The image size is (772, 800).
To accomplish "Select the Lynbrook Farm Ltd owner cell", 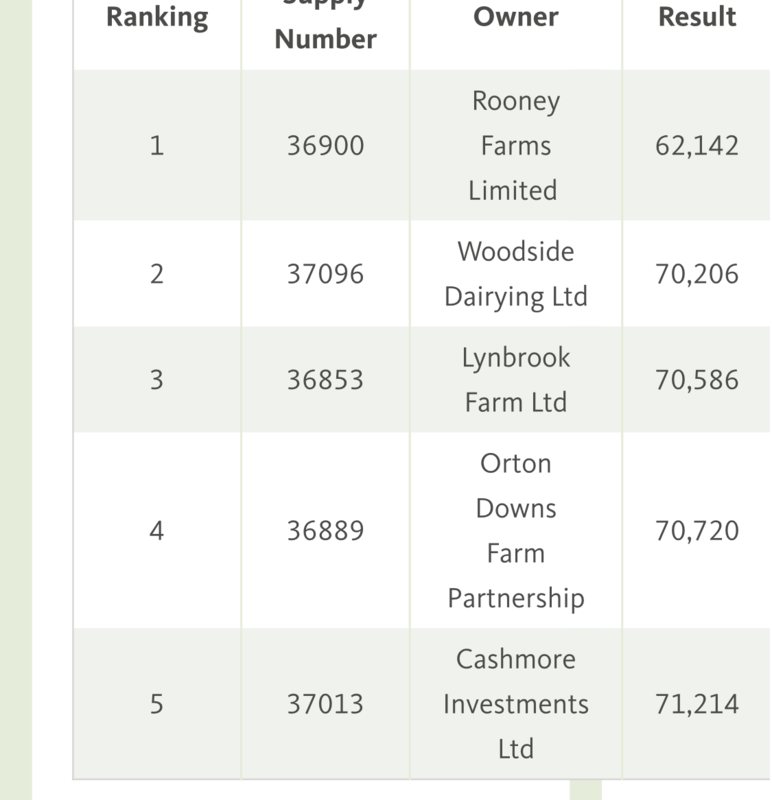I will pos(515,380).
